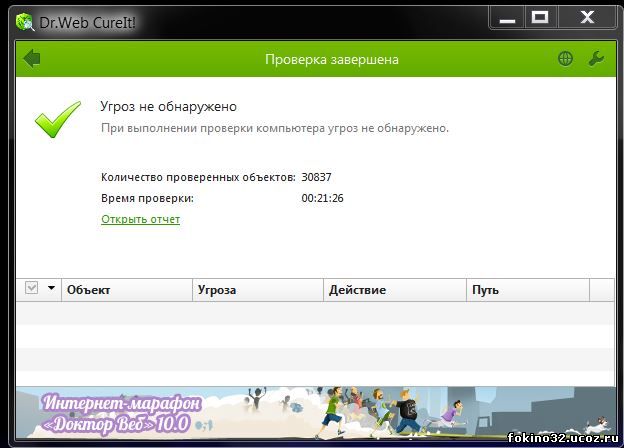
Task: Open the report via Открыть отчет
Action: pyautogui.click(x=140, y=219)
